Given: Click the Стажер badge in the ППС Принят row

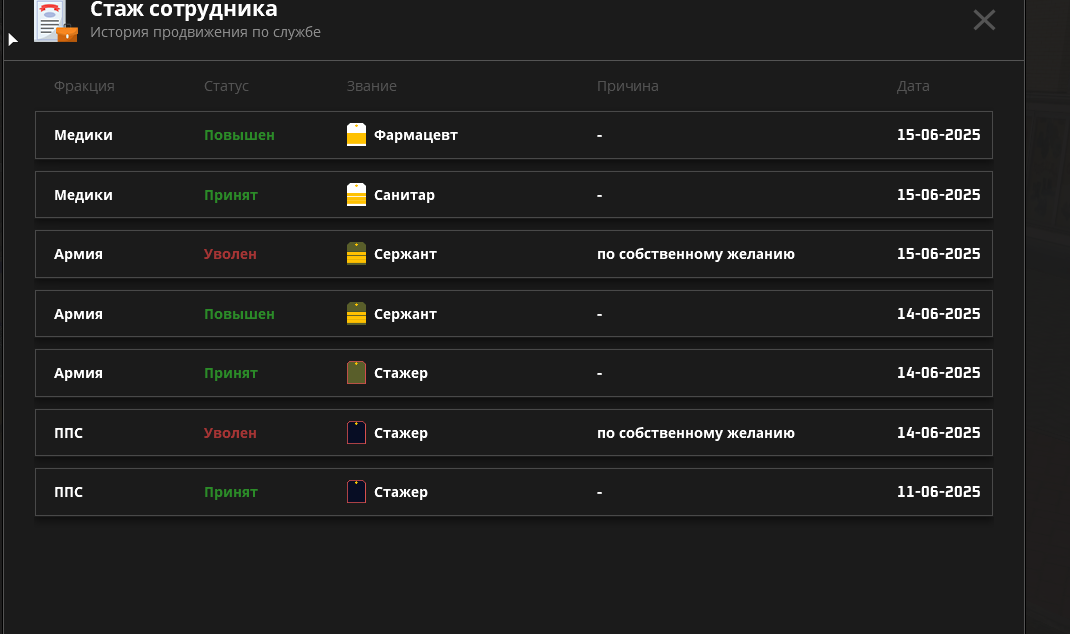Looking at the screenshot, I should point(356,492).
